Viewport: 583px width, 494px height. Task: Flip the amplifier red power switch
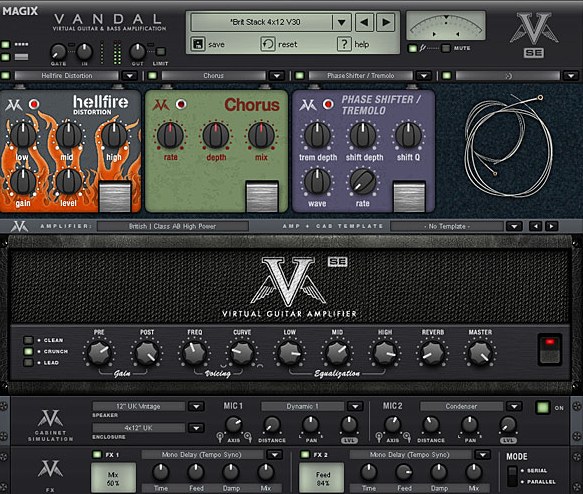(550, 350)
